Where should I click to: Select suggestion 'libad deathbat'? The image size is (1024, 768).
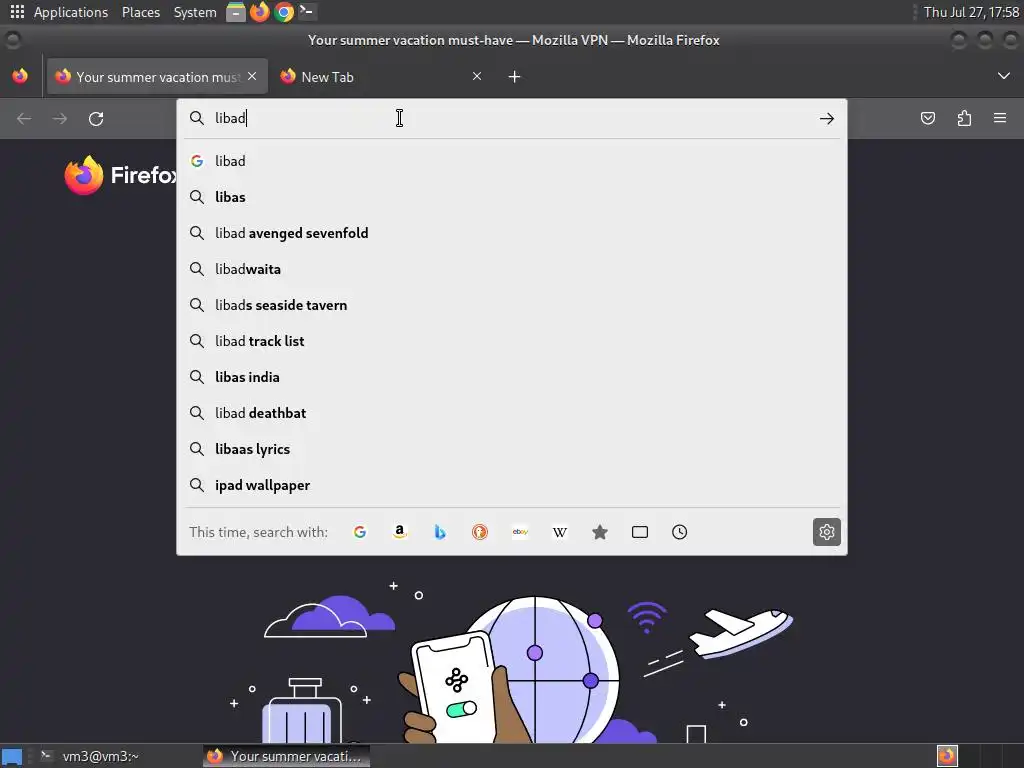(x=511, y=413)
